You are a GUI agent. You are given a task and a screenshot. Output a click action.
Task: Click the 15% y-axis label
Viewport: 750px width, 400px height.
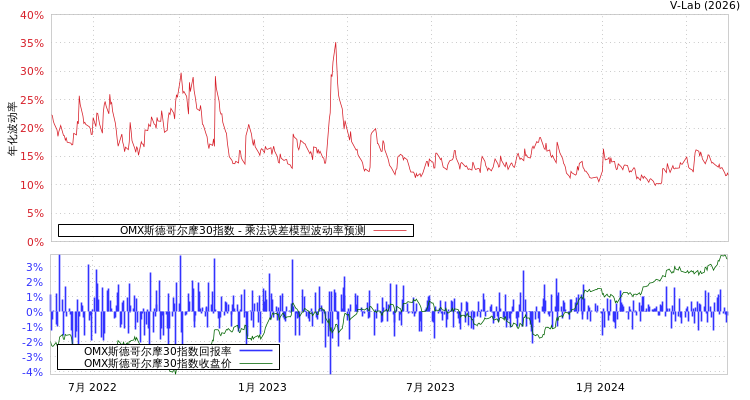pyautogui.click(x=32, y=156)
